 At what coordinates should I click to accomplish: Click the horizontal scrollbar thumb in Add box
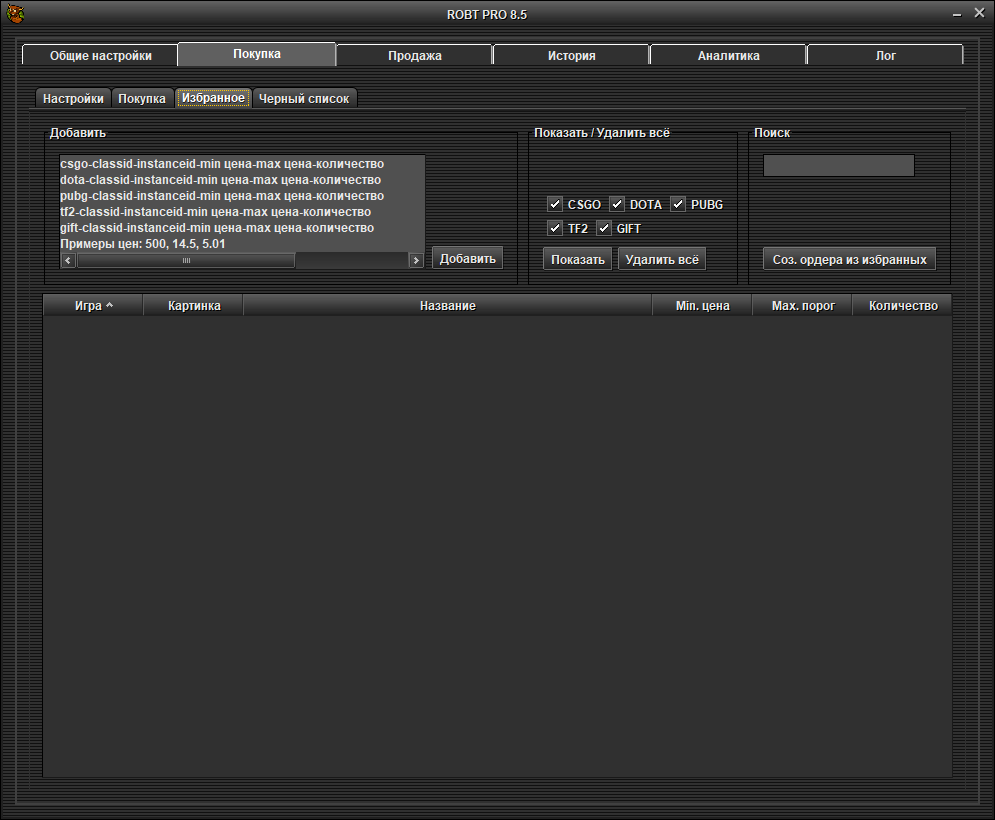click(186, 260)
